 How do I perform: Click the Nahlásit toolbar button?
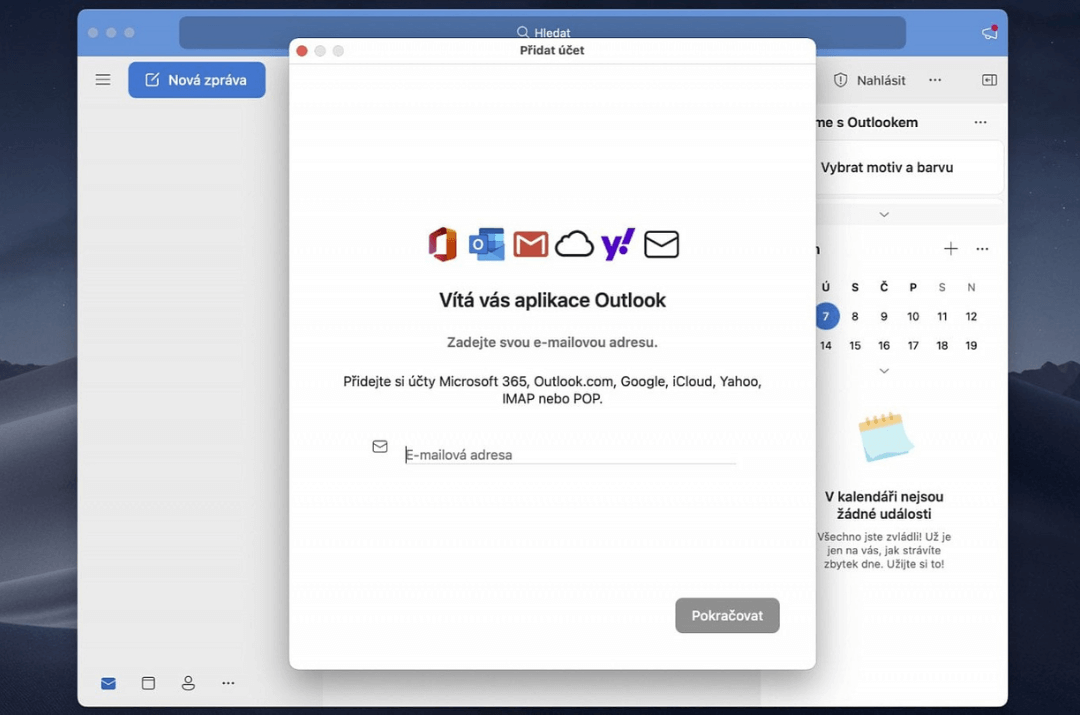(870, 80)
